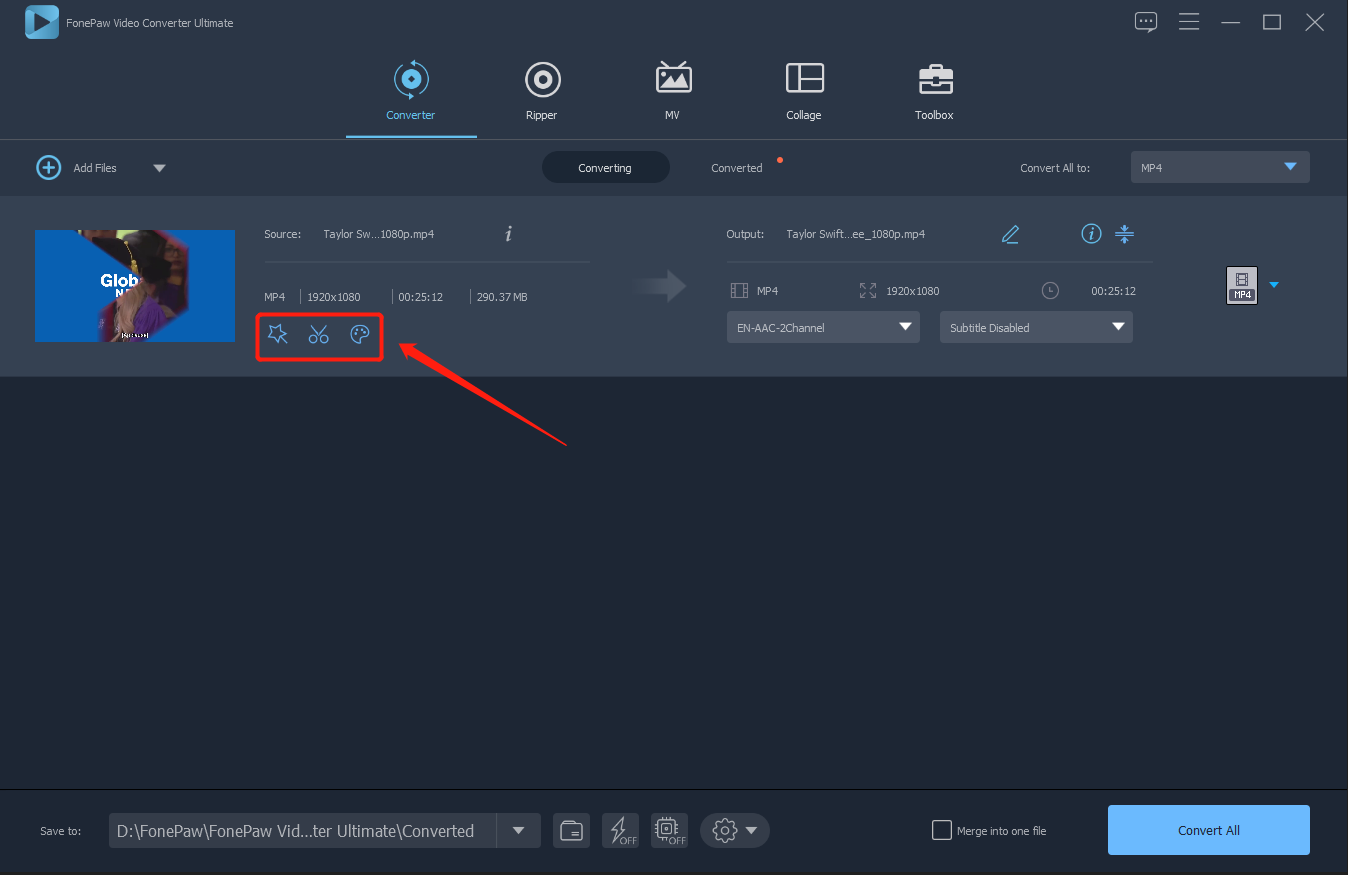Expand the Add Files dropdown arrow
Screen dimensions: 1348x875
click(159, 168)
